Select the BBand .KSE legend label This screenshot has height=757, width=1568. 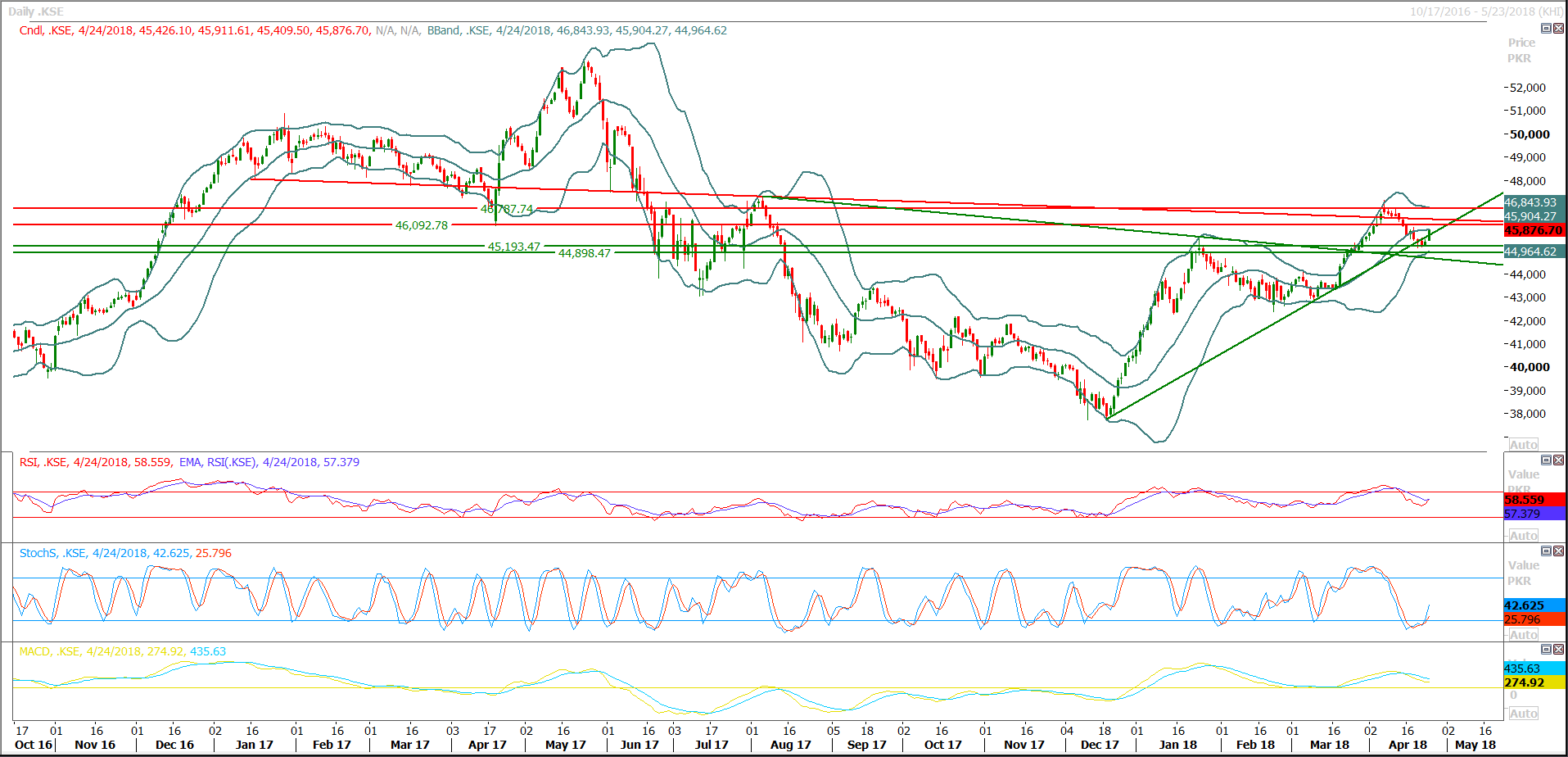(x=457, y=30)
